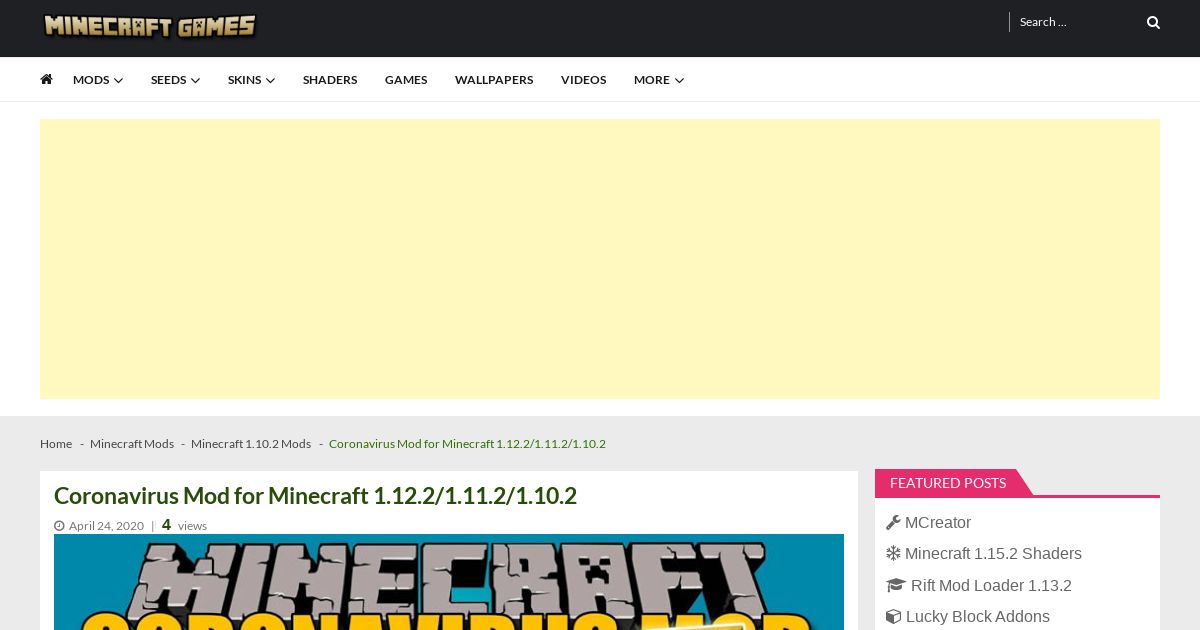Focus the Search input field

click(x=1075, y=22)
